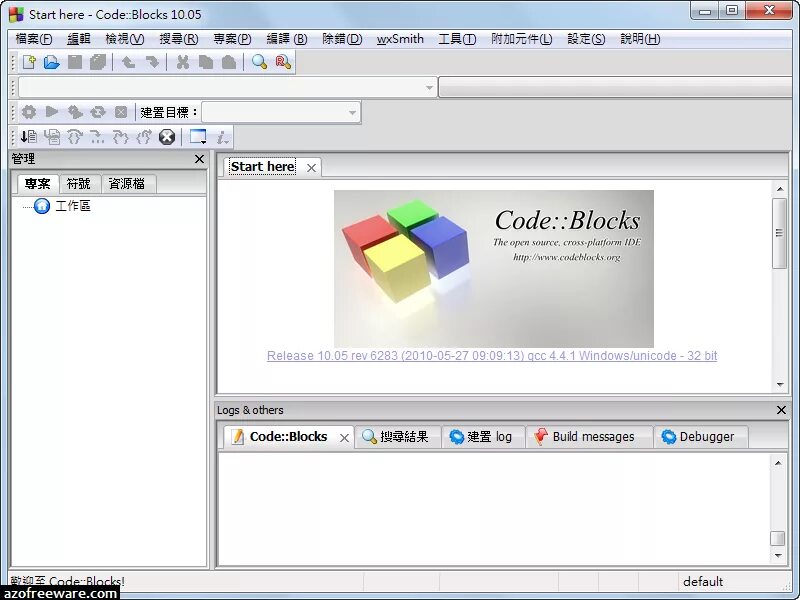
Task: Click debugger various info icon
Action: tap(222, 137)
